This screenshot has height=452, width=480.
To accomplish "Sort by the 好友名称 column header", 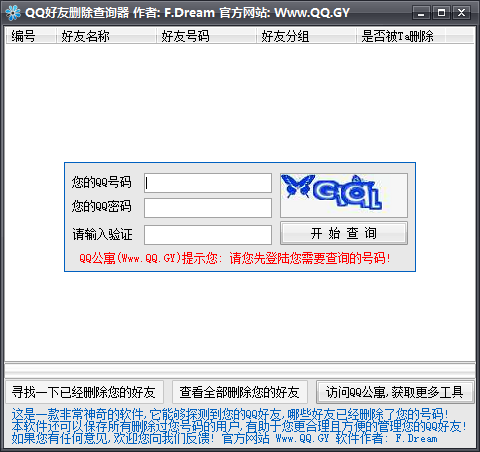I will click(x=106, y=36).
